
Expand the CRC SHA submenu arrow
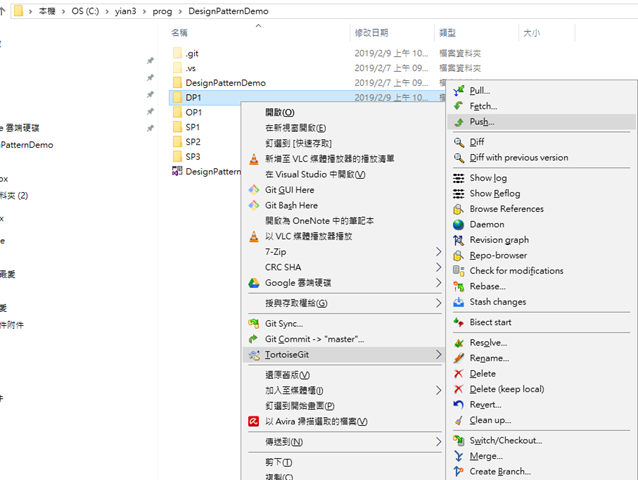pos(438,267)
